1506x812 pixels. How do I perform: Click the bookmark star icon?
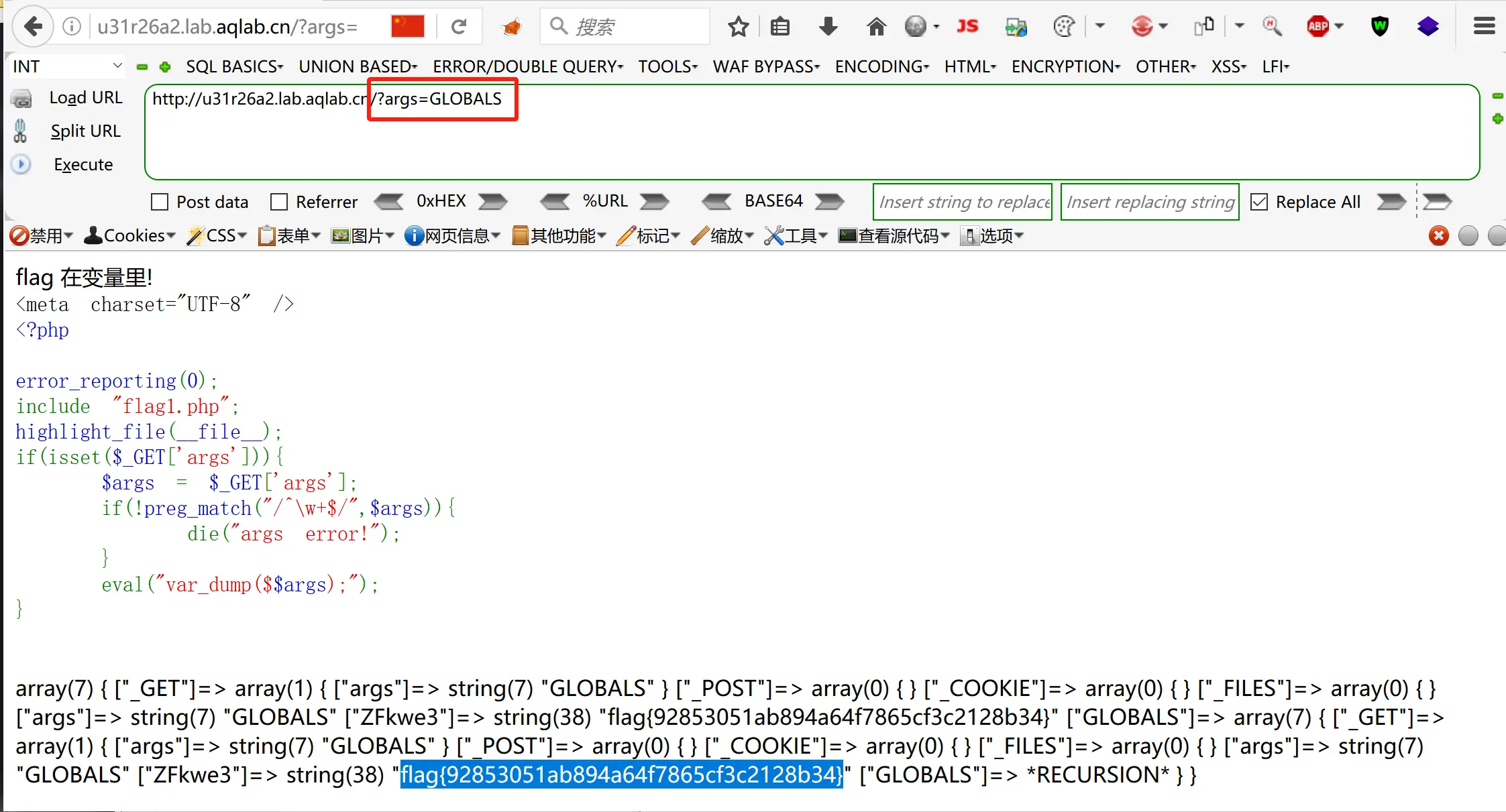738,27
